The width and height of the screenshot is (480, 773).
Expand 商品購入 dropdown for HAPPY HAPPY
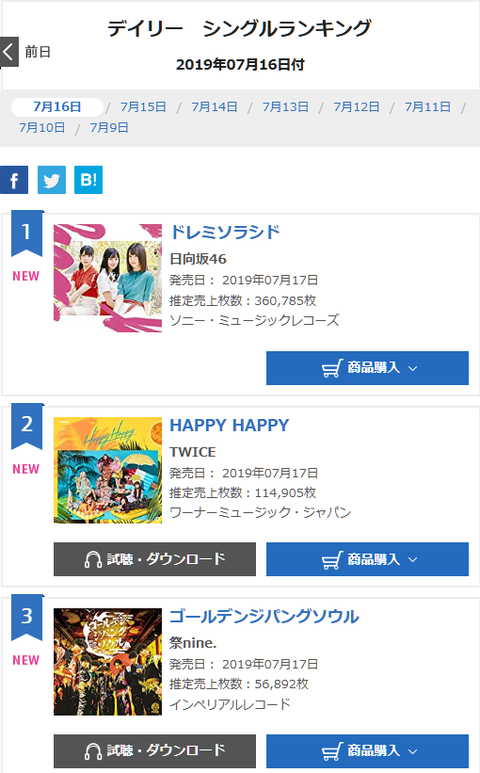coord(367,559)
